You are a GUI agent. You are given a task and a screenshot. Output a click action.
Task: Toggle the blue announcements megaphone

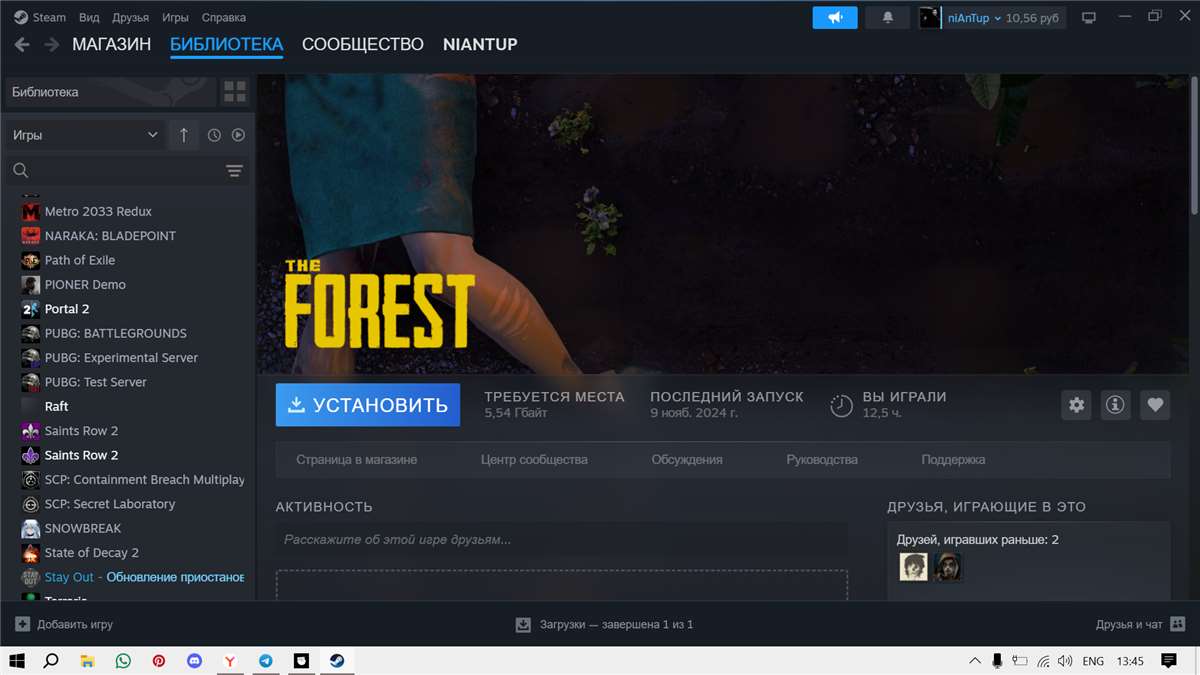point(836,17)
